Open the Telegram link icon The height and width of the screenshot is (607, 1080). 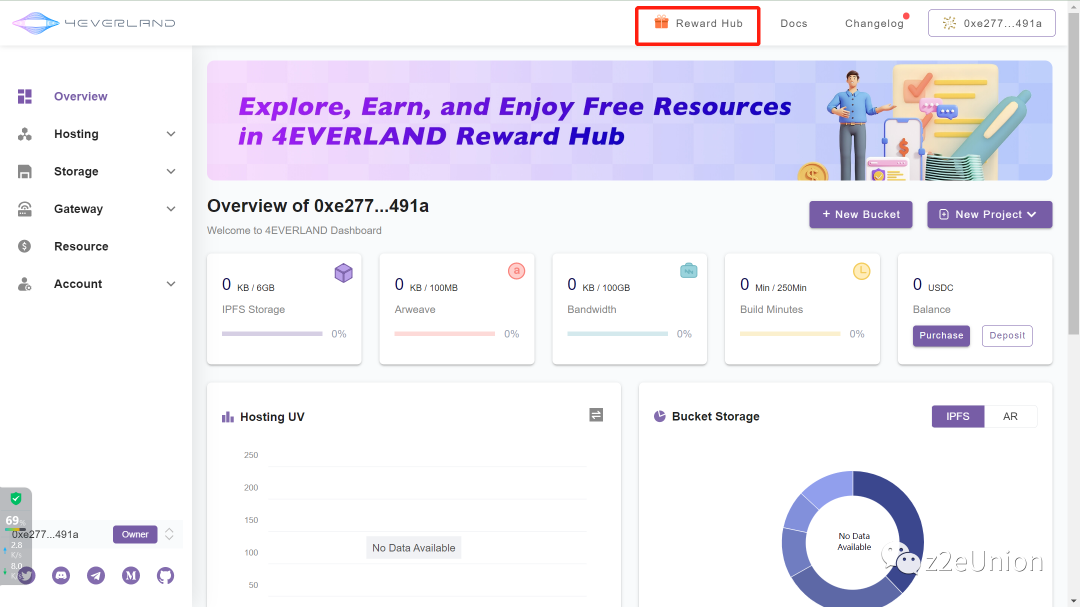pos(96,575)
